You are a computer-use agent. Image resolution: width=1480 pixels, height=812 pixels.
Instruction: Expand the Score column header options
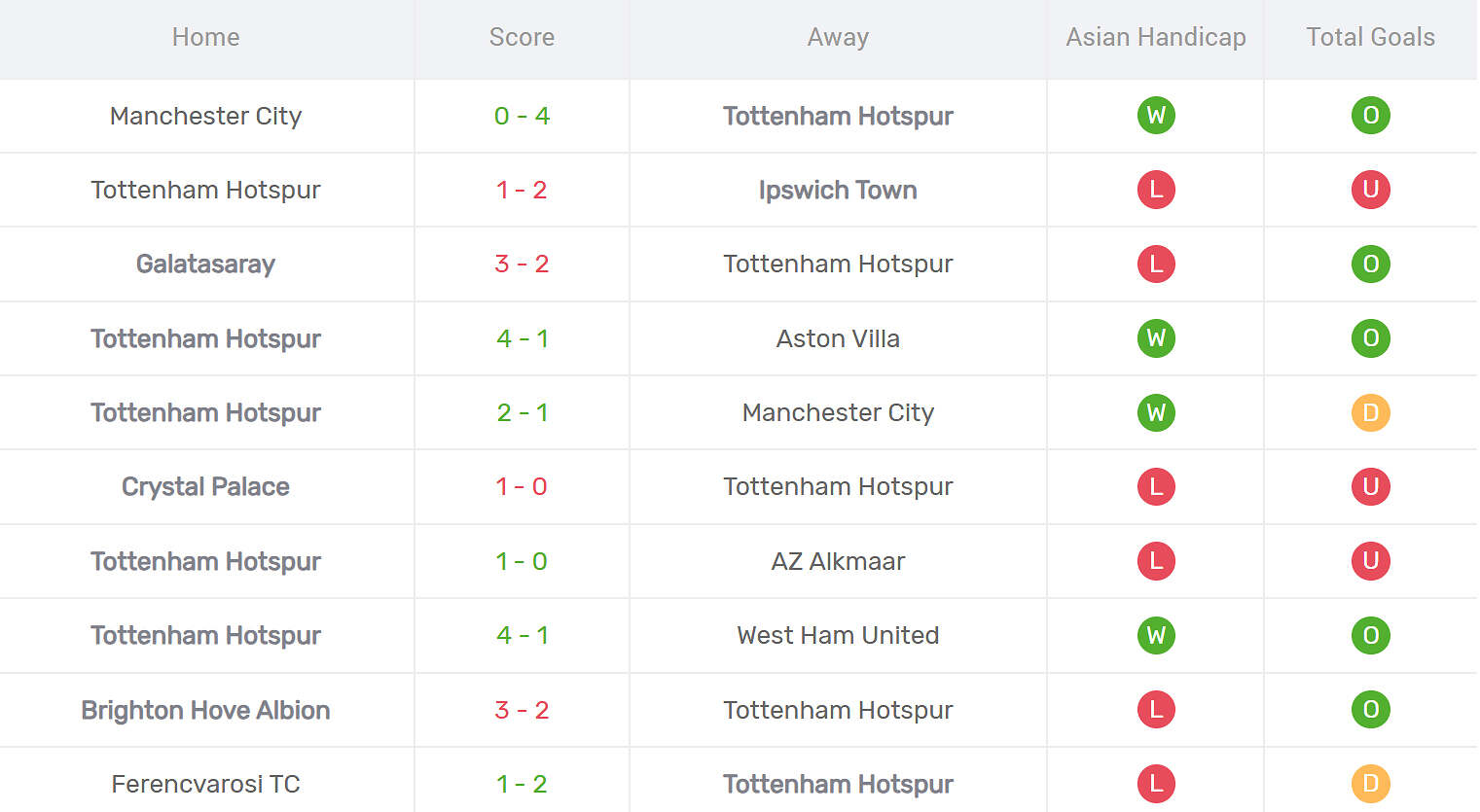522,37
